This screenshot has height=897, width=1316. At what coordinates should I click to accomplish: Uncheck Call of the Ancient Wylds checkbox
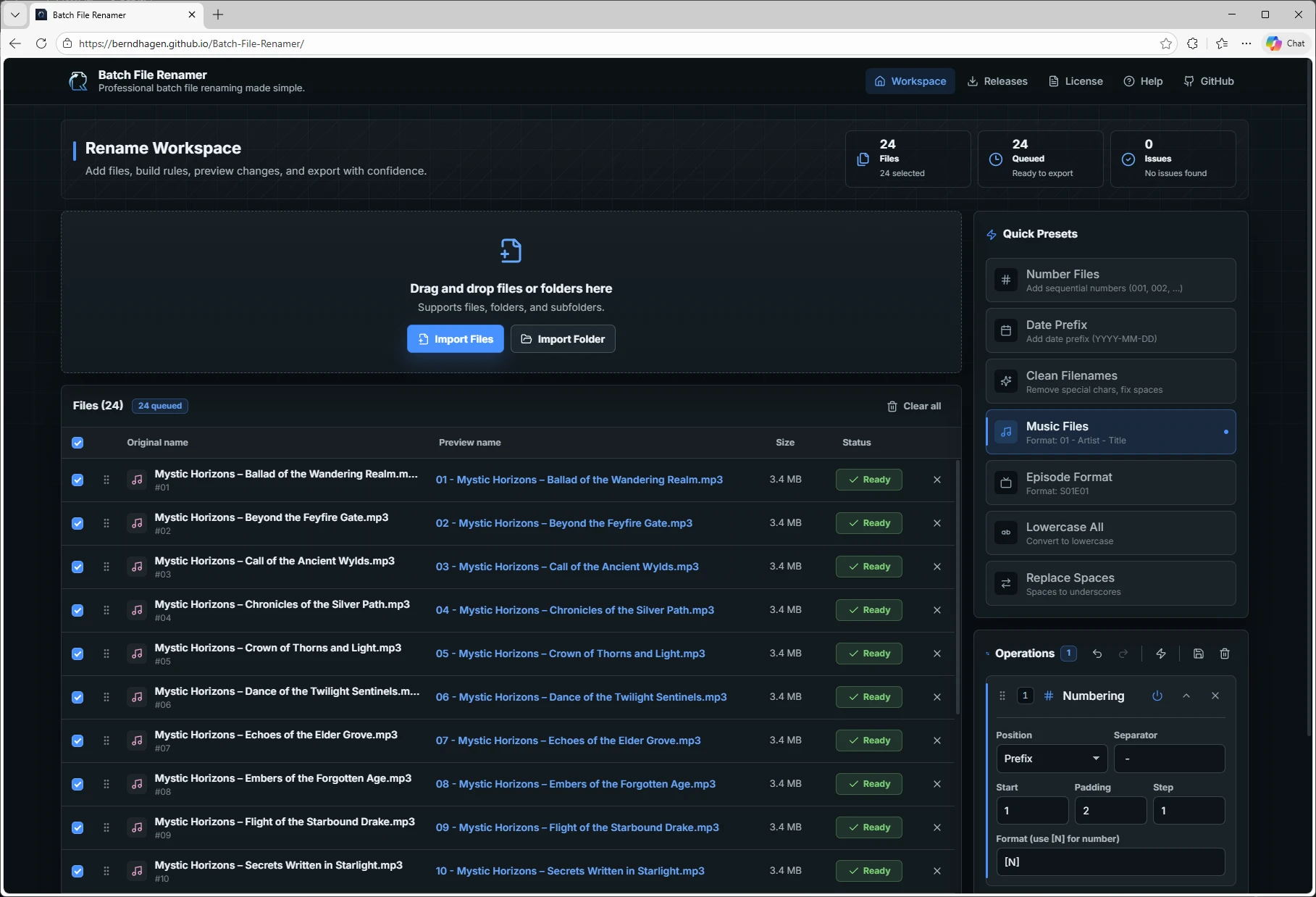(x=77, y=567)
